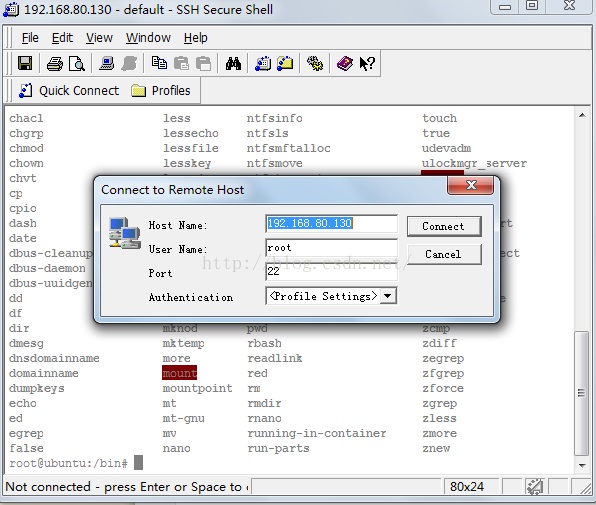
Task: Open the View menu
Action: pos(99,38)
